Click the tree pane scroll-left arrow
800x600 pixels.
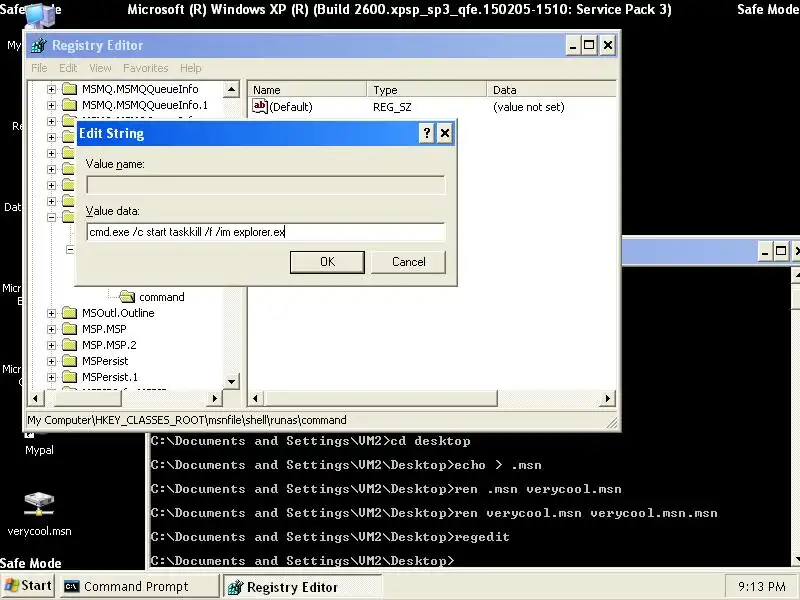pyautogui.click(x=35, y=398)
